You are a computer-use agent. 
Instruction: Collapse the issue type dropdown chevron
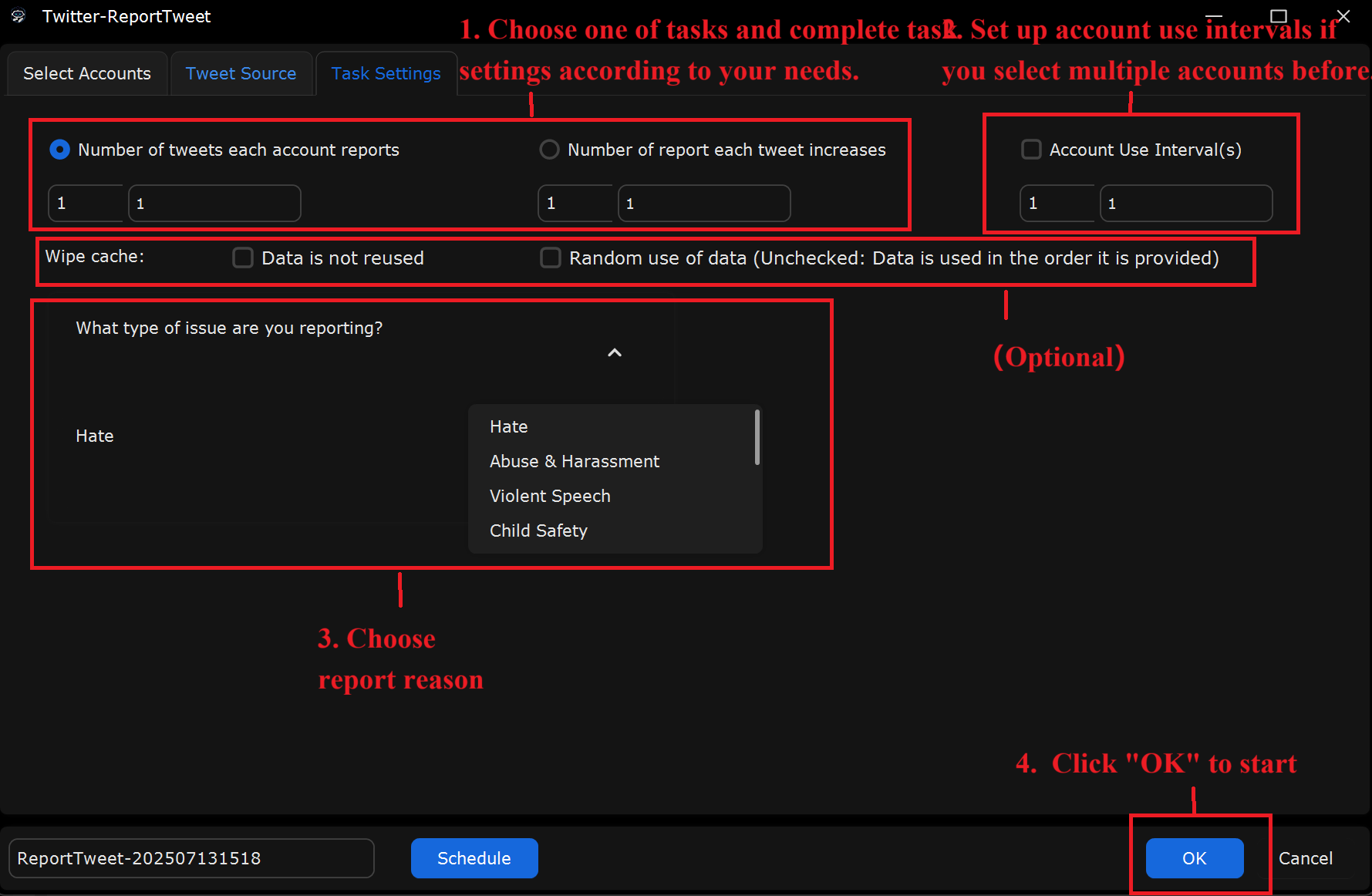click(615, 352)
